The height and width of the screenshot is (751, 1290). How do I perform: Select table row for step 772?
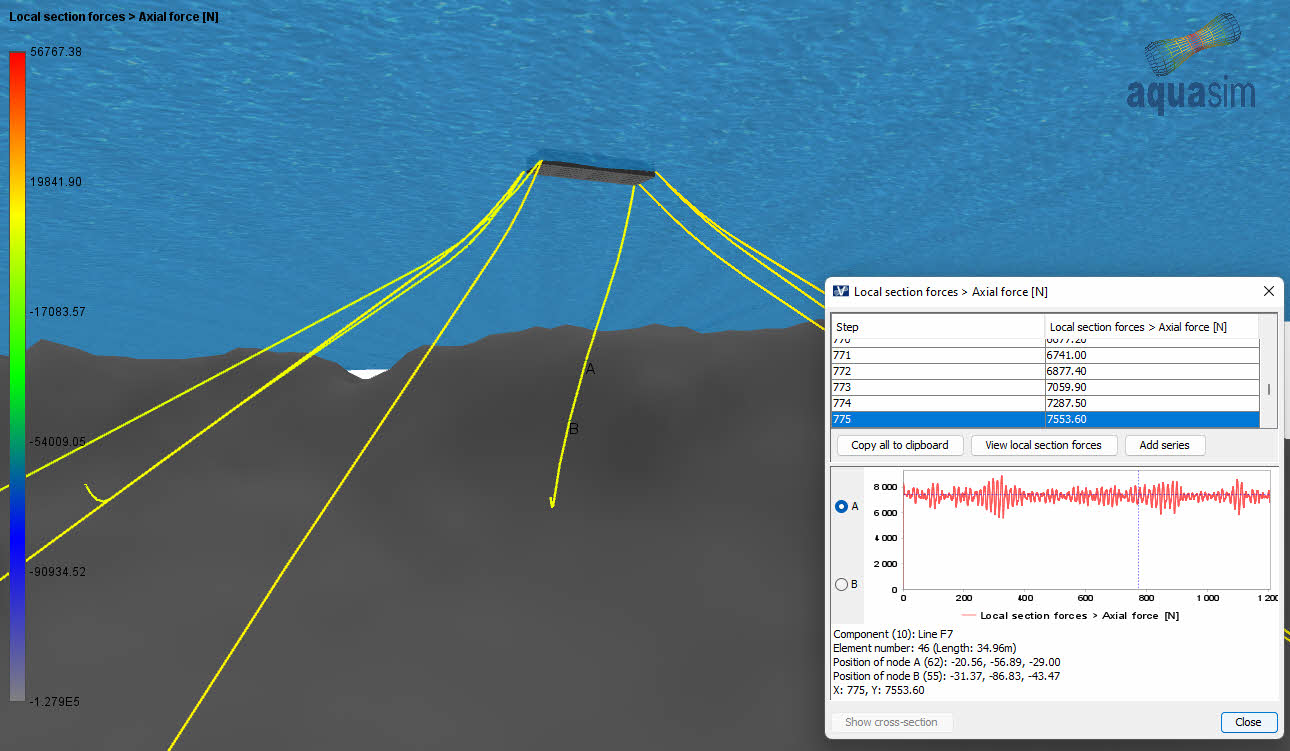tap(1045, 371)
